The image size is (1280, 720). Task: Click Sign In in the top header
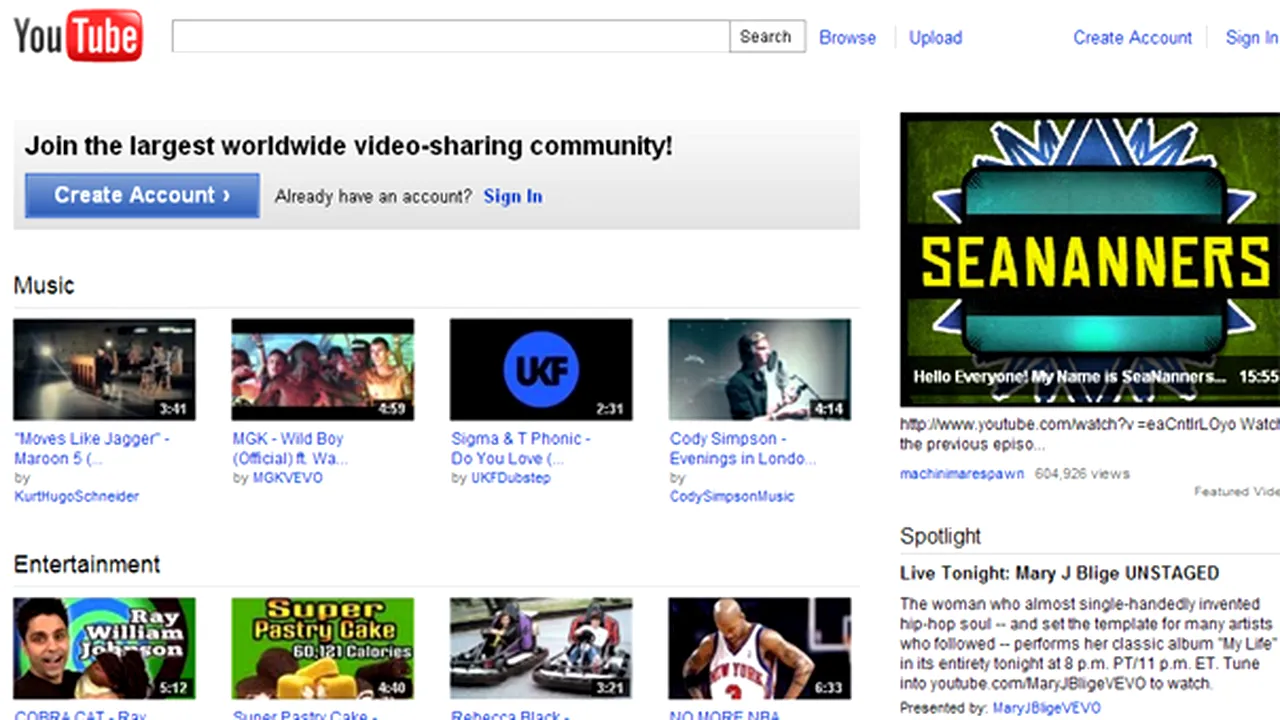coord(1252,37)
